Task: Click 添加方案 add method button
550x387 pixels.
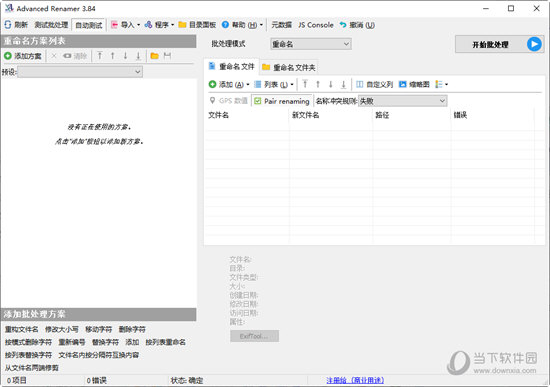Action: click(23, 56)
